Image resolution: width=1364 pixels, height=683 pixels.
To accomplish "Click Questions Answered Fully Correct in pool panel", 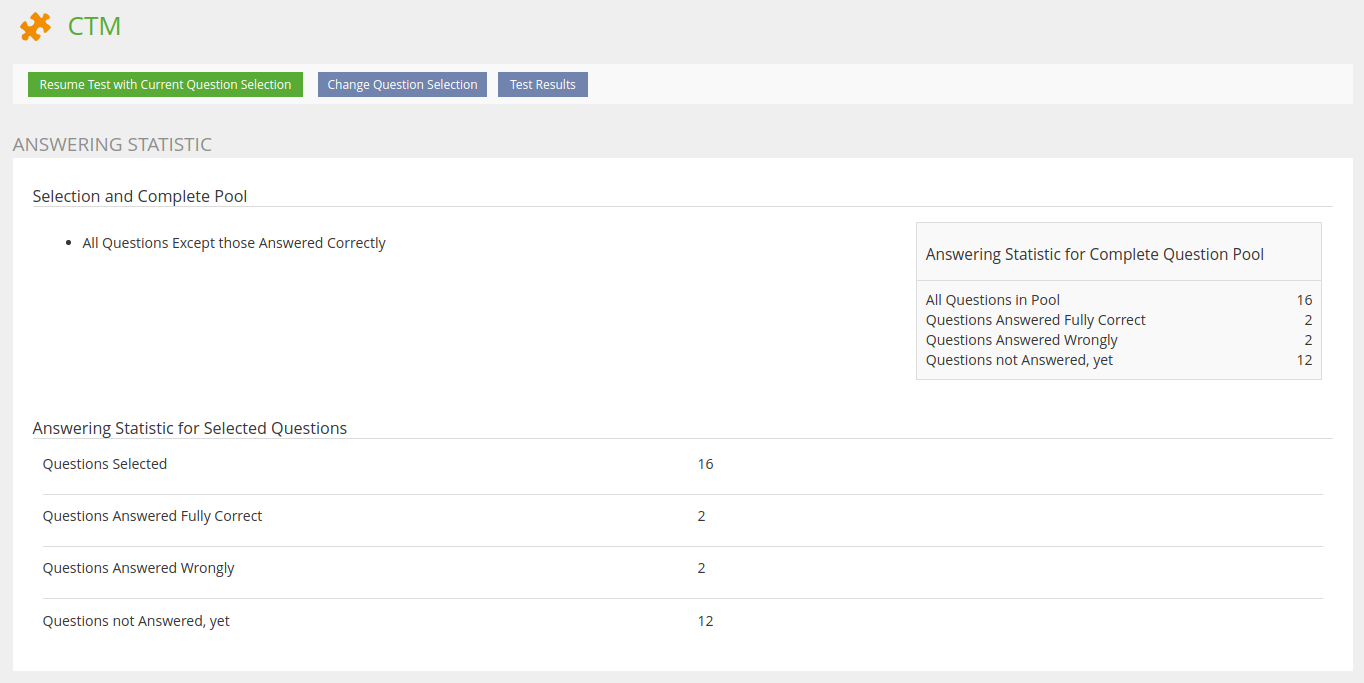I will click(x=1035, y=320).
